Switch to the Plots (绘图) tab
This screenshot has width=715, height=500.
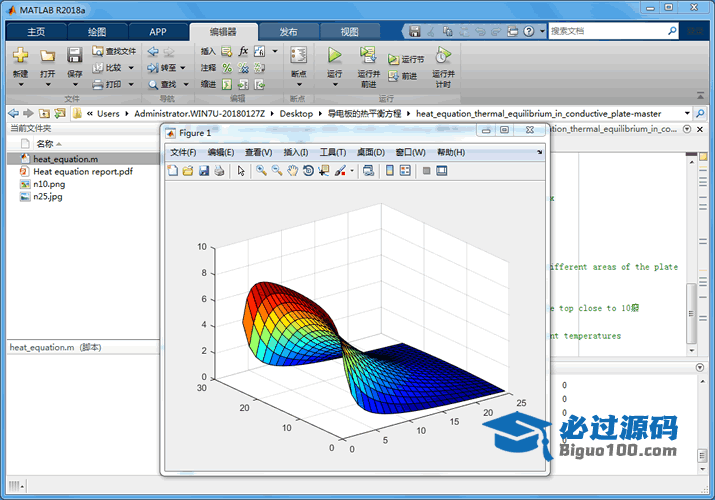click(97, 32)
